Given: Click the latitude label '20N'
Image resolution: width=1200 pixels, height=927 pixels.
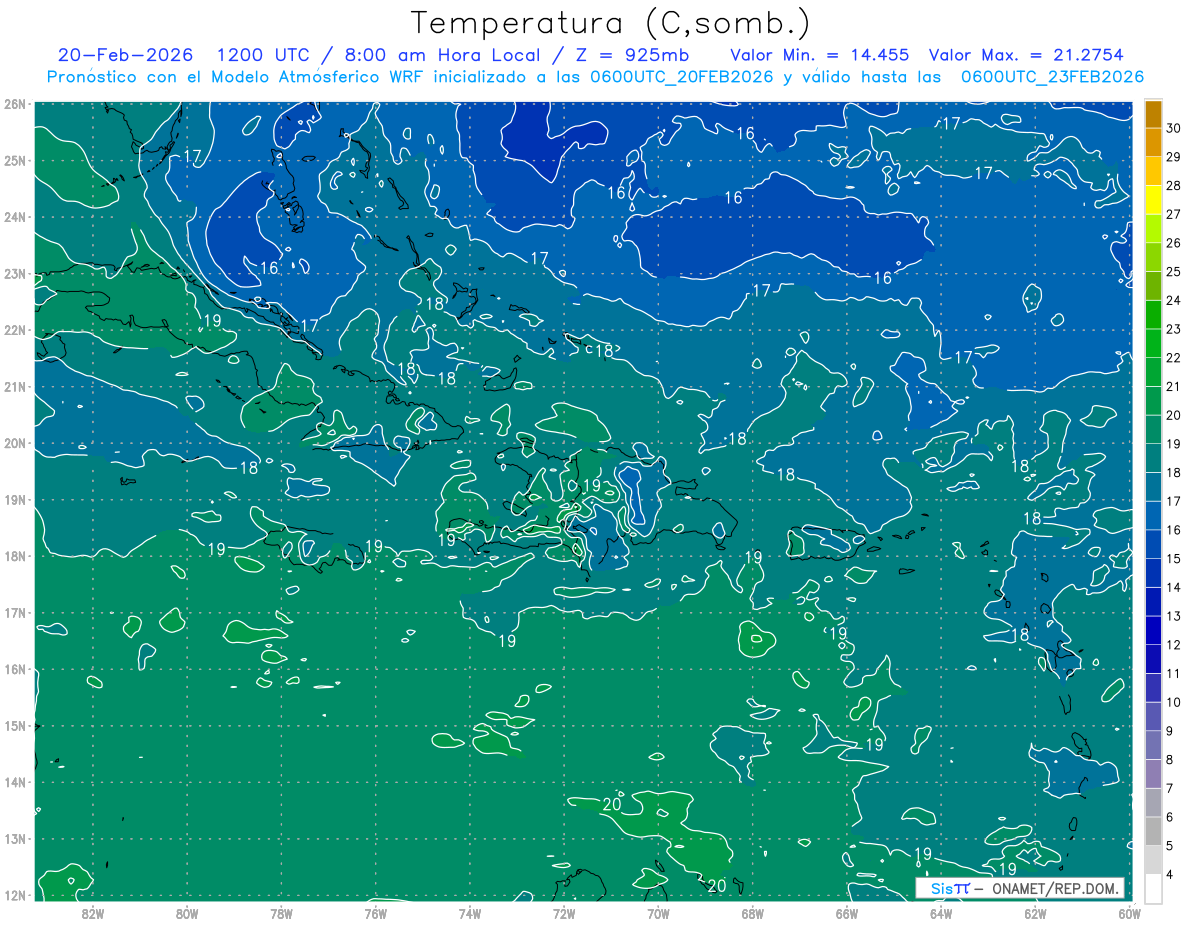Looking at the screenshot, I should click(x=15, y=443).
